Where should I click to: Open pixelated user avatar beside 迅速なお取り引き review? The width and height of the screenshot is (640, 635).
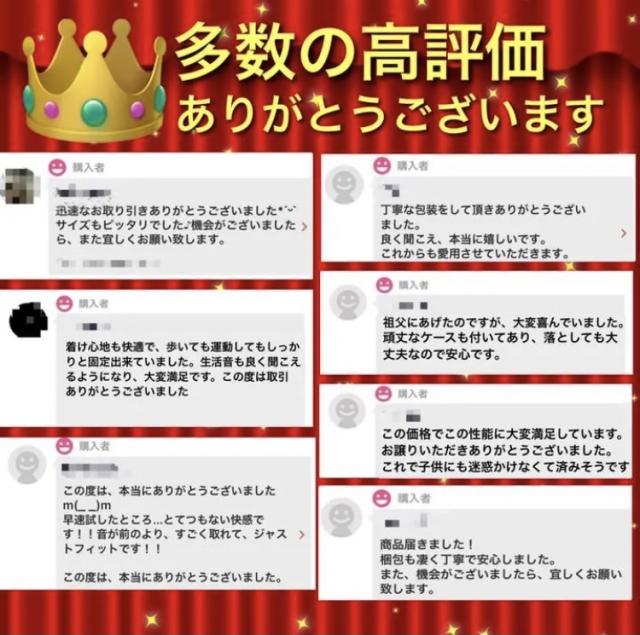point(21,186)
